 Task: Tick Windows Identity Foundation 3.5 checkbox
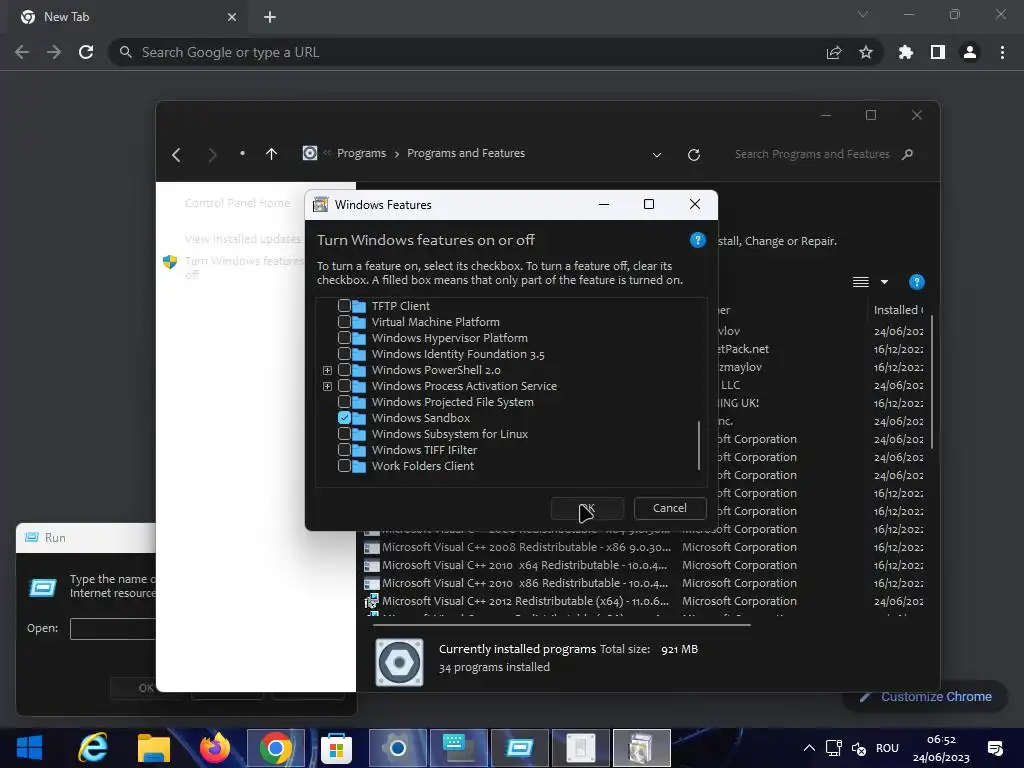[344, 353]
